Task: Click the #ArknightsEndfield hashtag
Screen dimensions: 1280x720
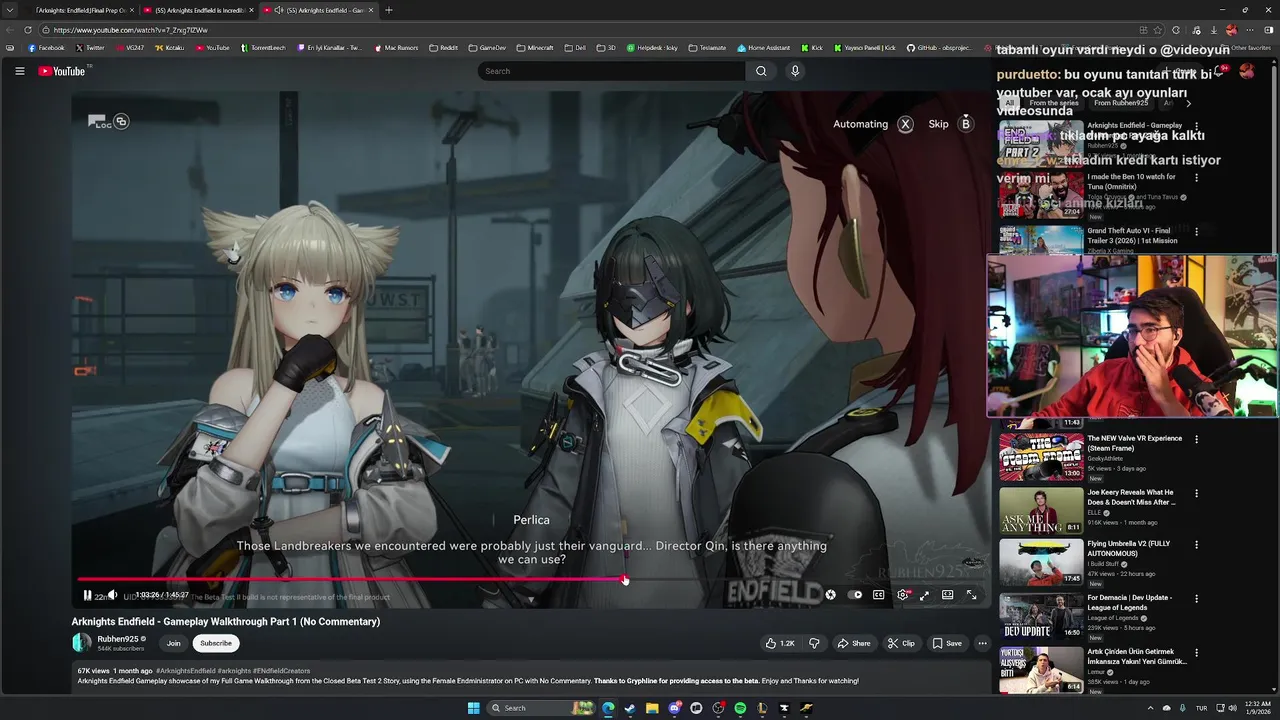Action: click(184, 671)
